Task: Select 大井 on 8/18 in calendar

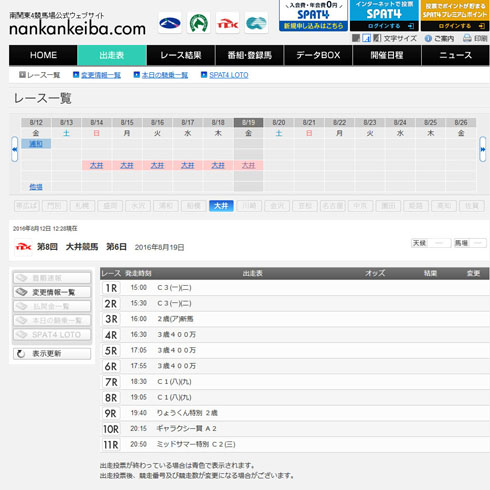Action: [218, 165]
